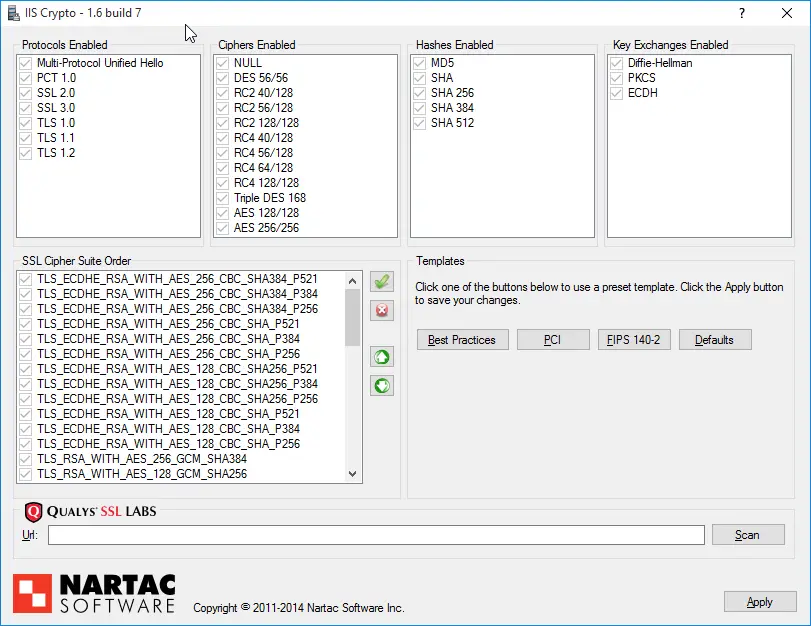This screenshot has width=811, height=626.
Task: Click cipher suite list scrollbar down arrow
Action: click(352, 474)
